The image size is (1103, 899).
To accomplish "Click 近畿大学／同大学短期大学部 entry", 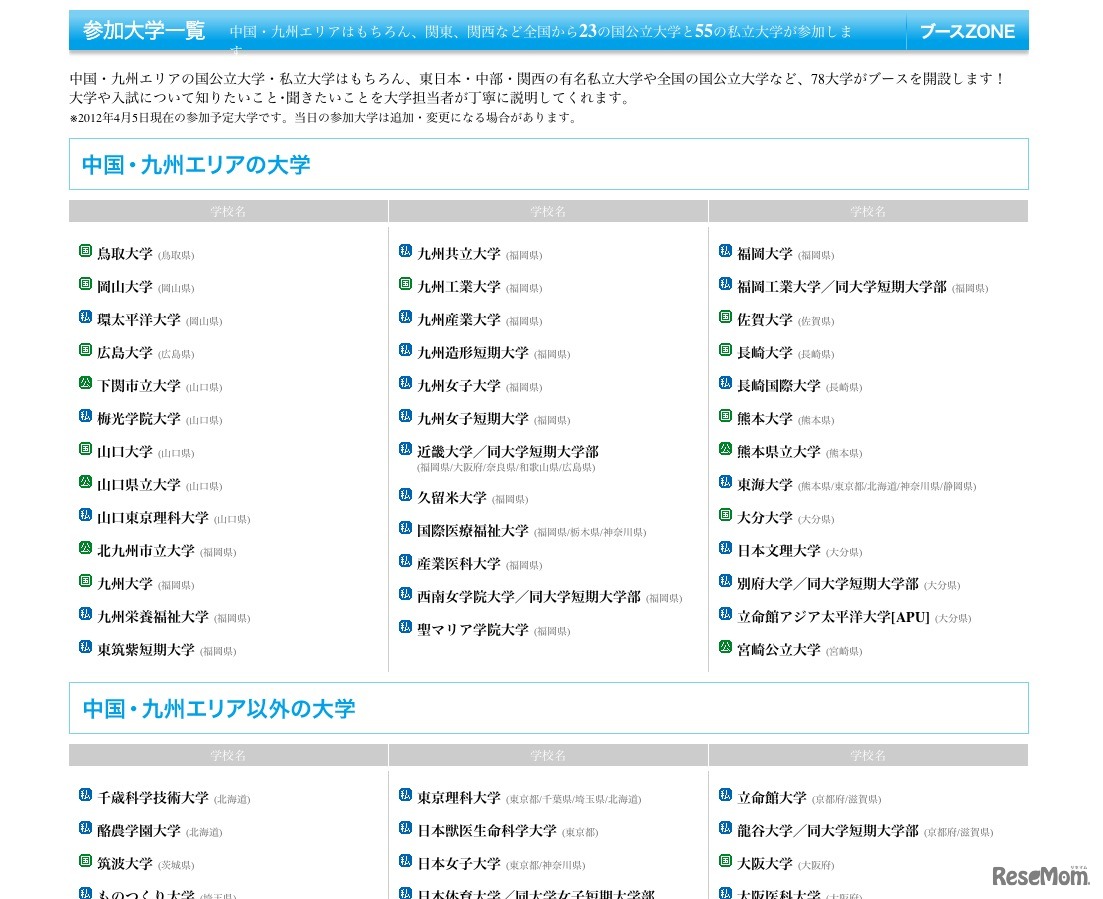I will [x=509, y=451].
